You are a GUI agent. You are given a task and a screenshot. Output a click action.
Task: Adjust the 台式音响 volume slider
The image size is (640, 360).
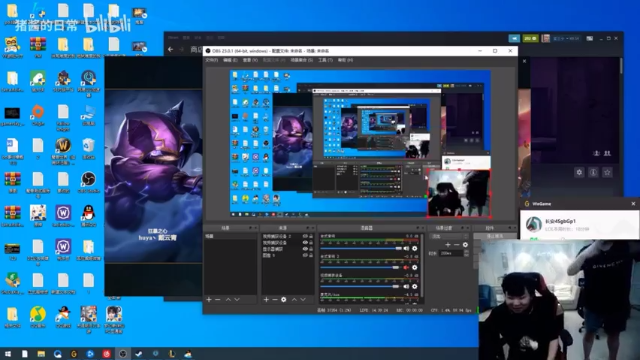[361, 248]
